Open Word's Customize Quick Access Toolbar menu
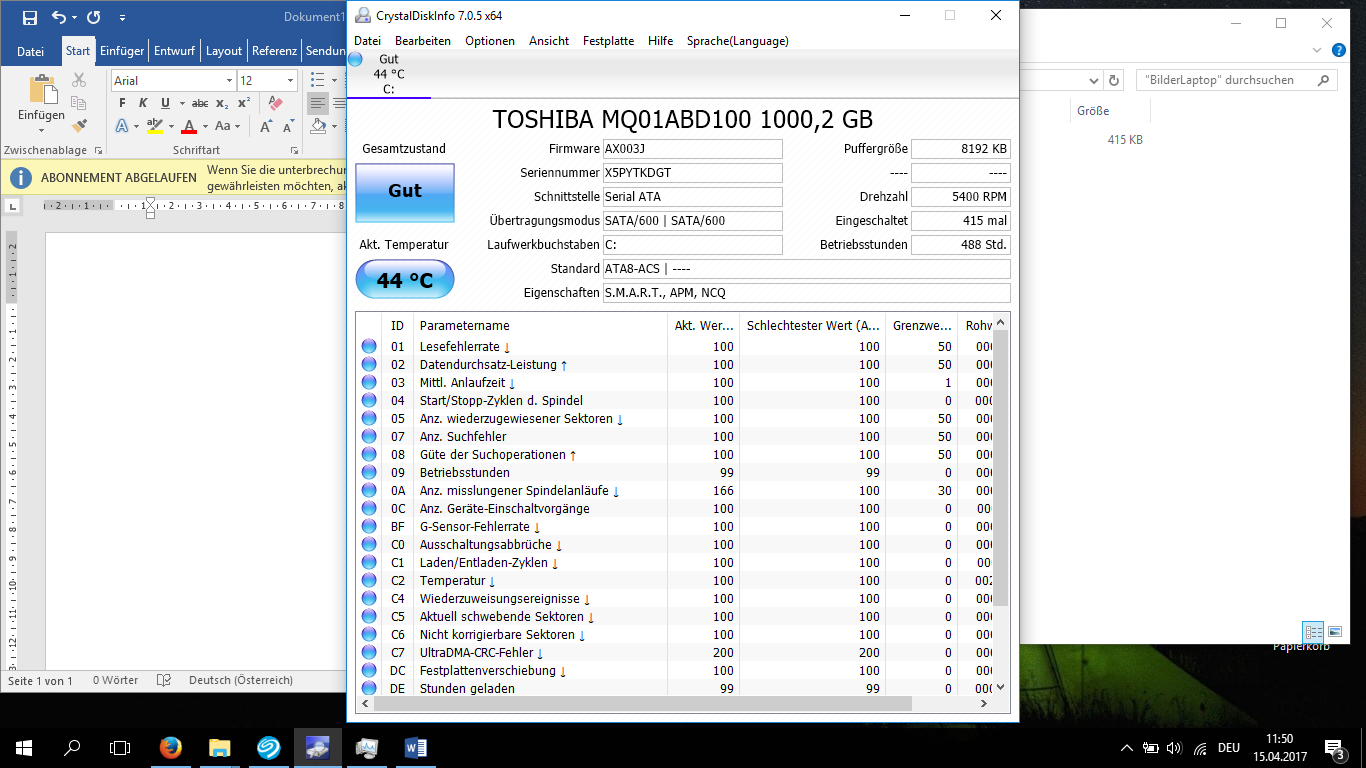Viewport: 1366px width, 768px height. (122, 18)
